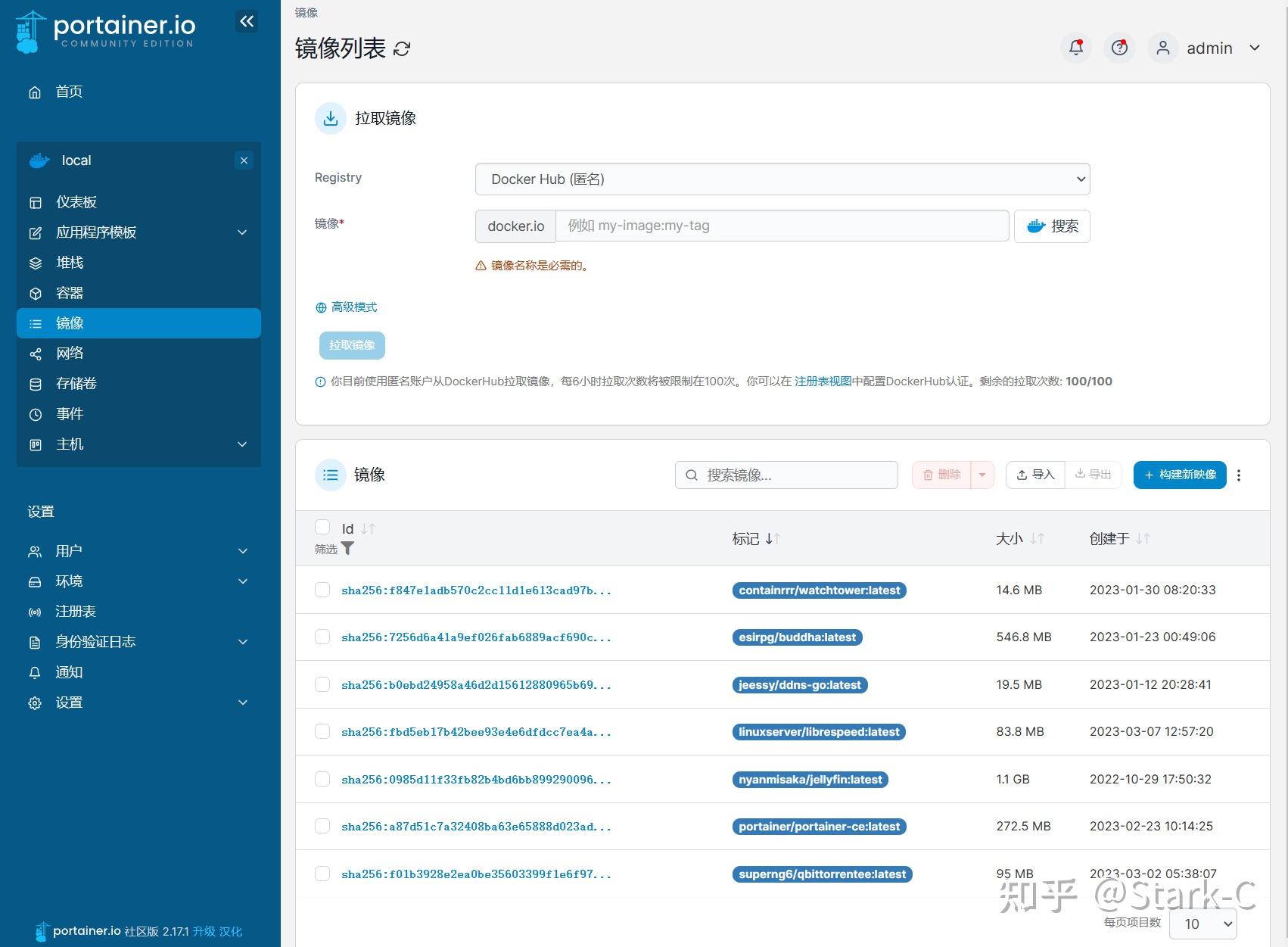The width and height of the screenshot is (1288, 947).
Task: Select the 堆栈 (Stacks) sidebar icon
Action: pos(35,263)
